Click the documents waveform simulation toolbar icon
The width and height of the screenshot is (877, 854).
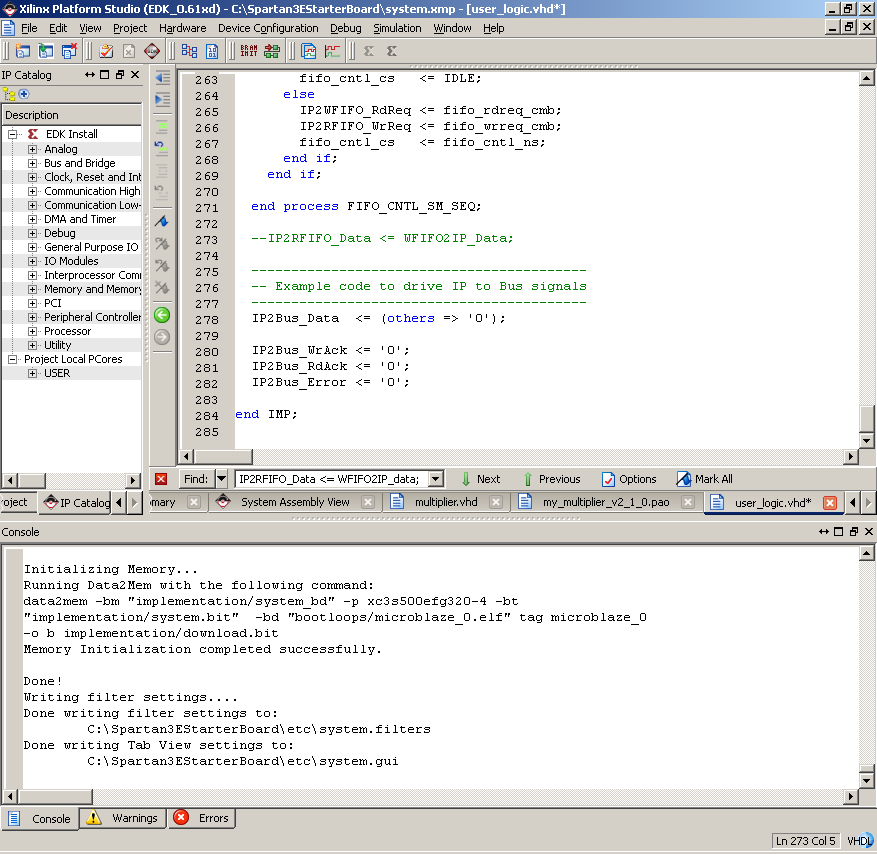(309, 51)
